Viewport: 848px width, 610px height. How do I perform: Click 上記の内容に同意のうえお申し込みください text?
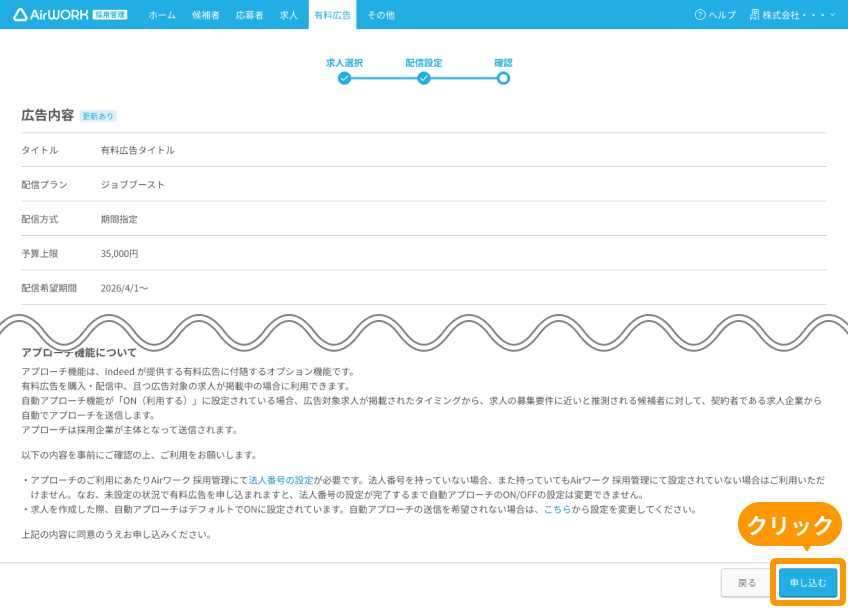click(x=116, y=535)
